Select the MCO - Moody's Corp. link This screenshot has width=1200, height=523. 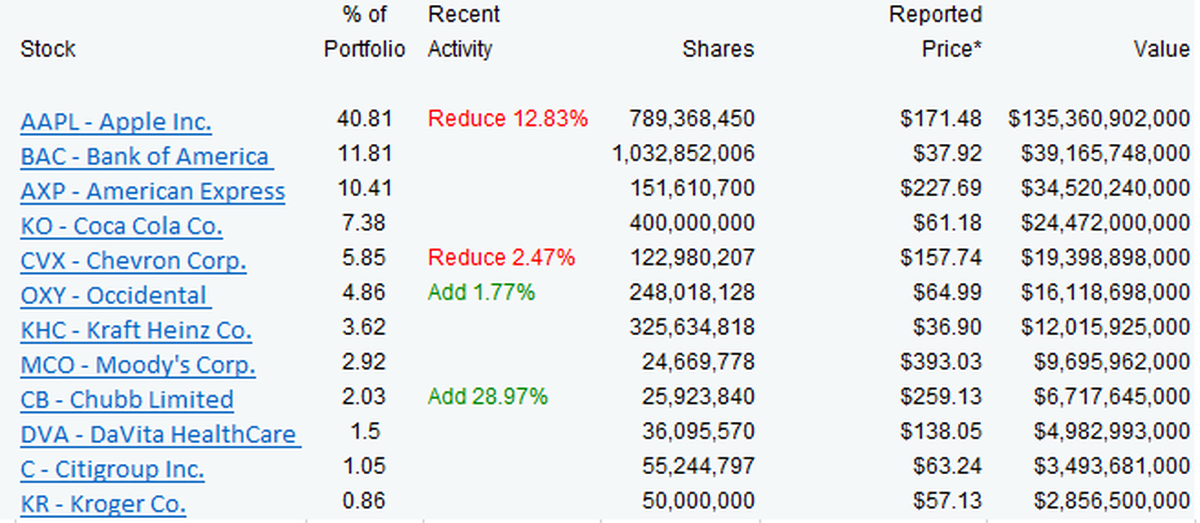[137, 365]
